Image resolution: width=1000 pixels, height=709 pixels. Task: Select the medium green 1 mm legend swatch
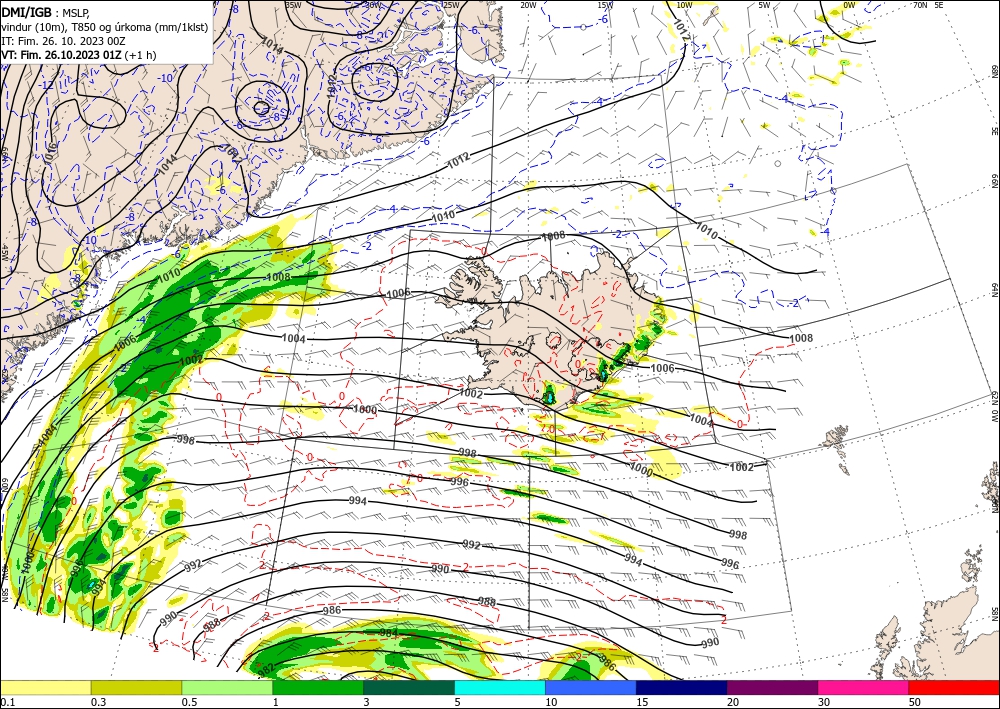pos(318,687)
